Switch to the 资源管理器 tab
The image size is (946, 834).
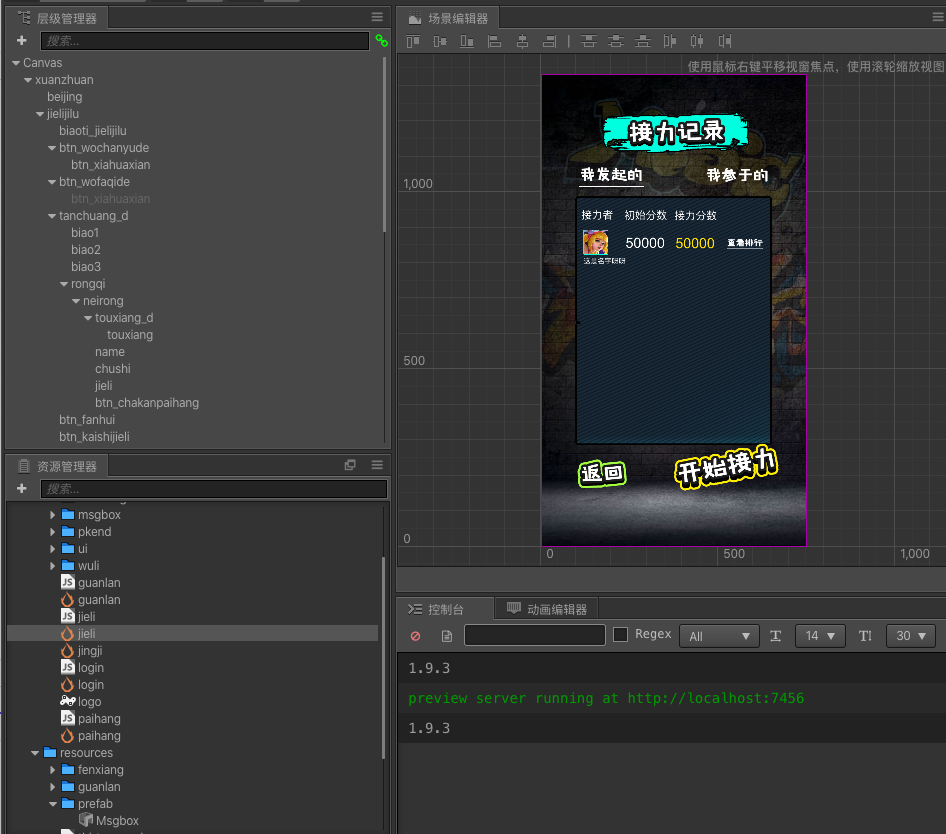click(58, 466)
